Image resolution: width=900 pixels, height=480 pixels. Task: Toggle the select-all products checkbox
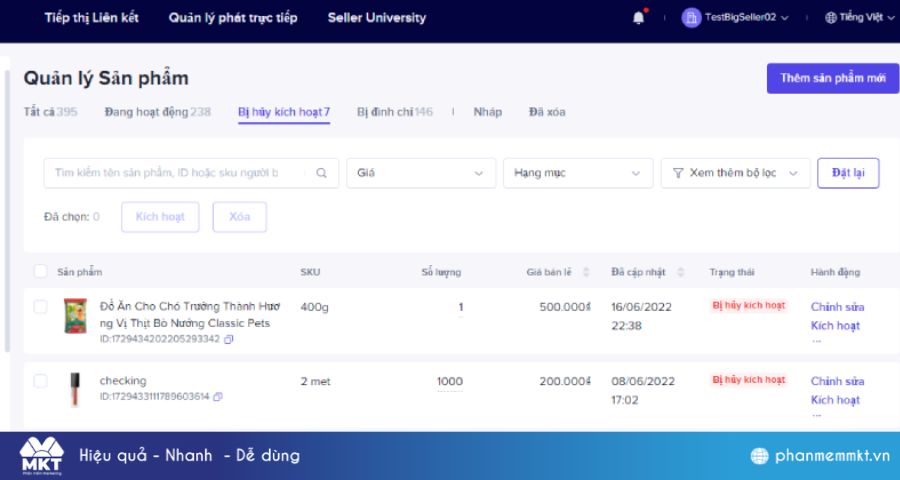point(40,271)
